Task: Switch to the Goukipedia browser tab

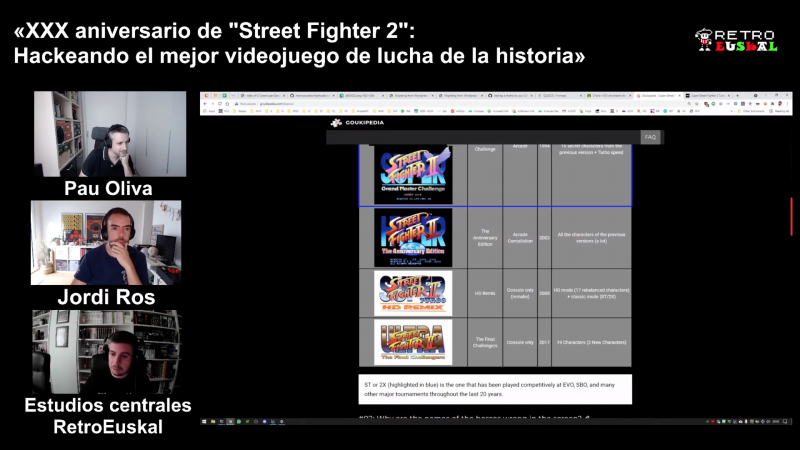Action: (x=658, y=95)
